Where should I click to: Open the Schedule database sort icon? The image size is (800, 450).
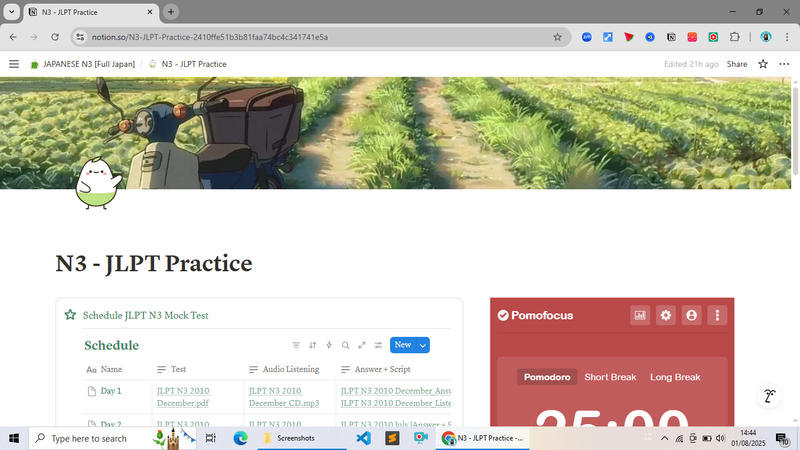click(313, 345)
